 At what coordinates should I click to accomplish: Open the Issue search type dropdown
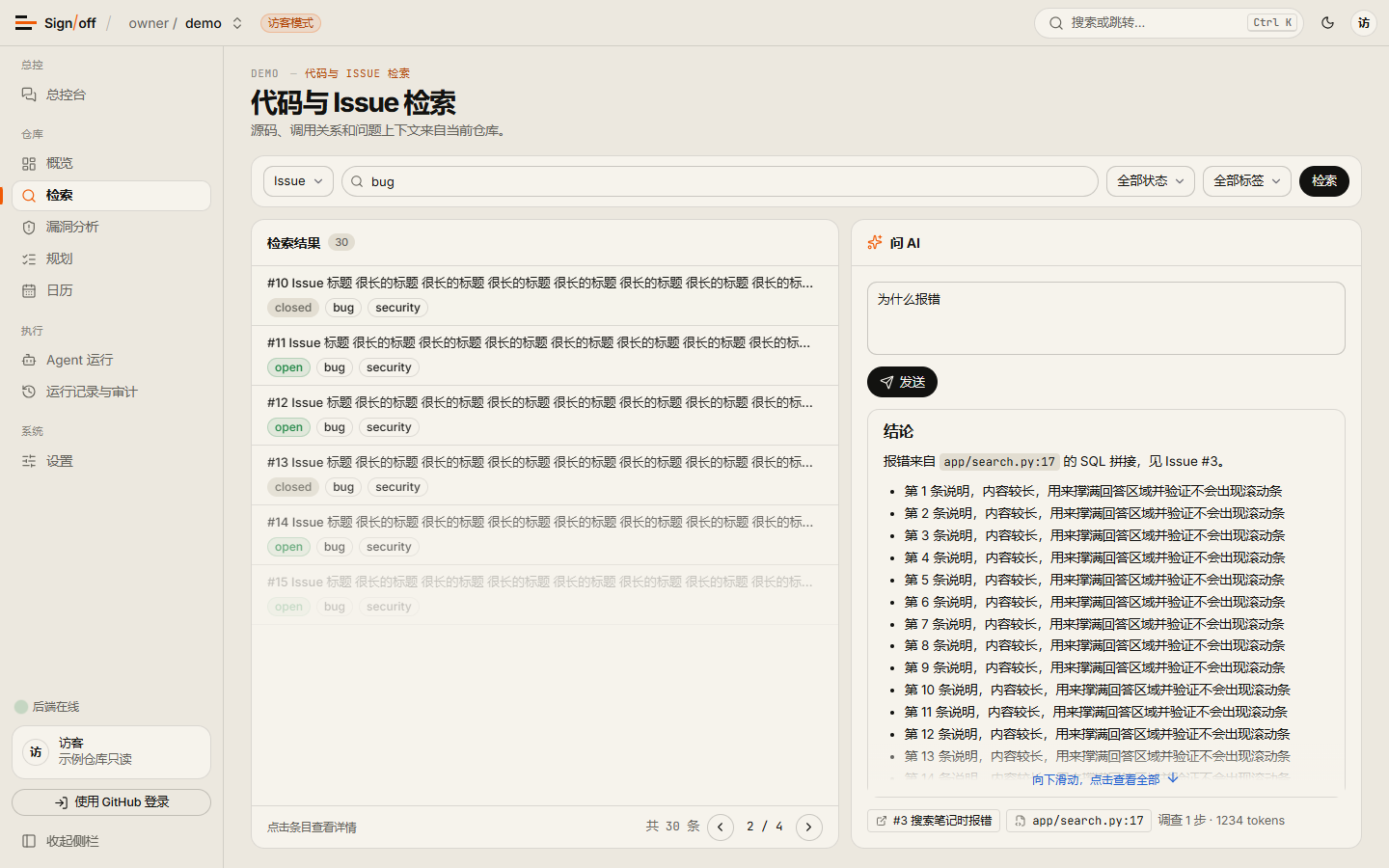click(x=298, y=181)
